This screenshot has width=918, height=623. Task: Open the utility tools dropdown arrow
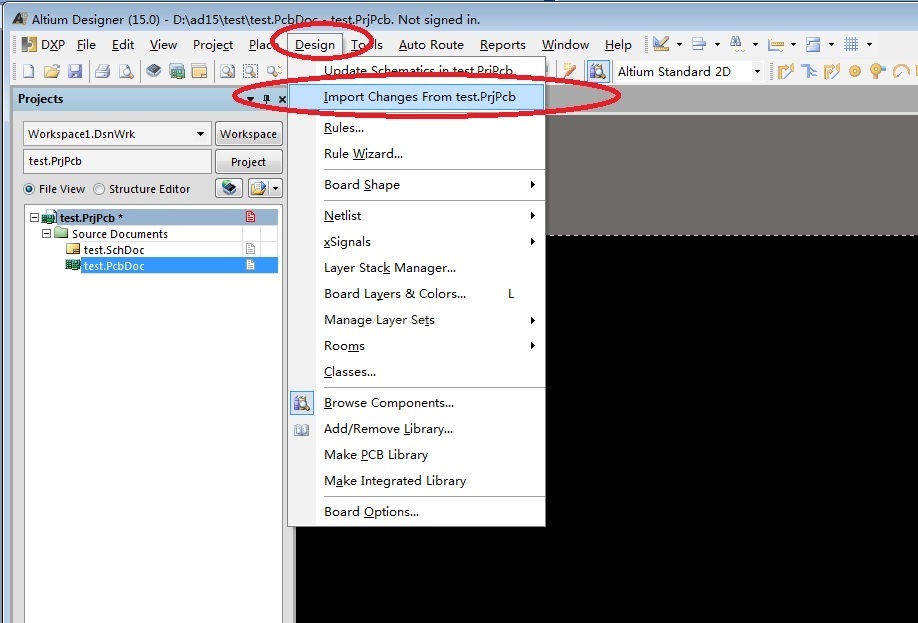click(x=679, y=44)
